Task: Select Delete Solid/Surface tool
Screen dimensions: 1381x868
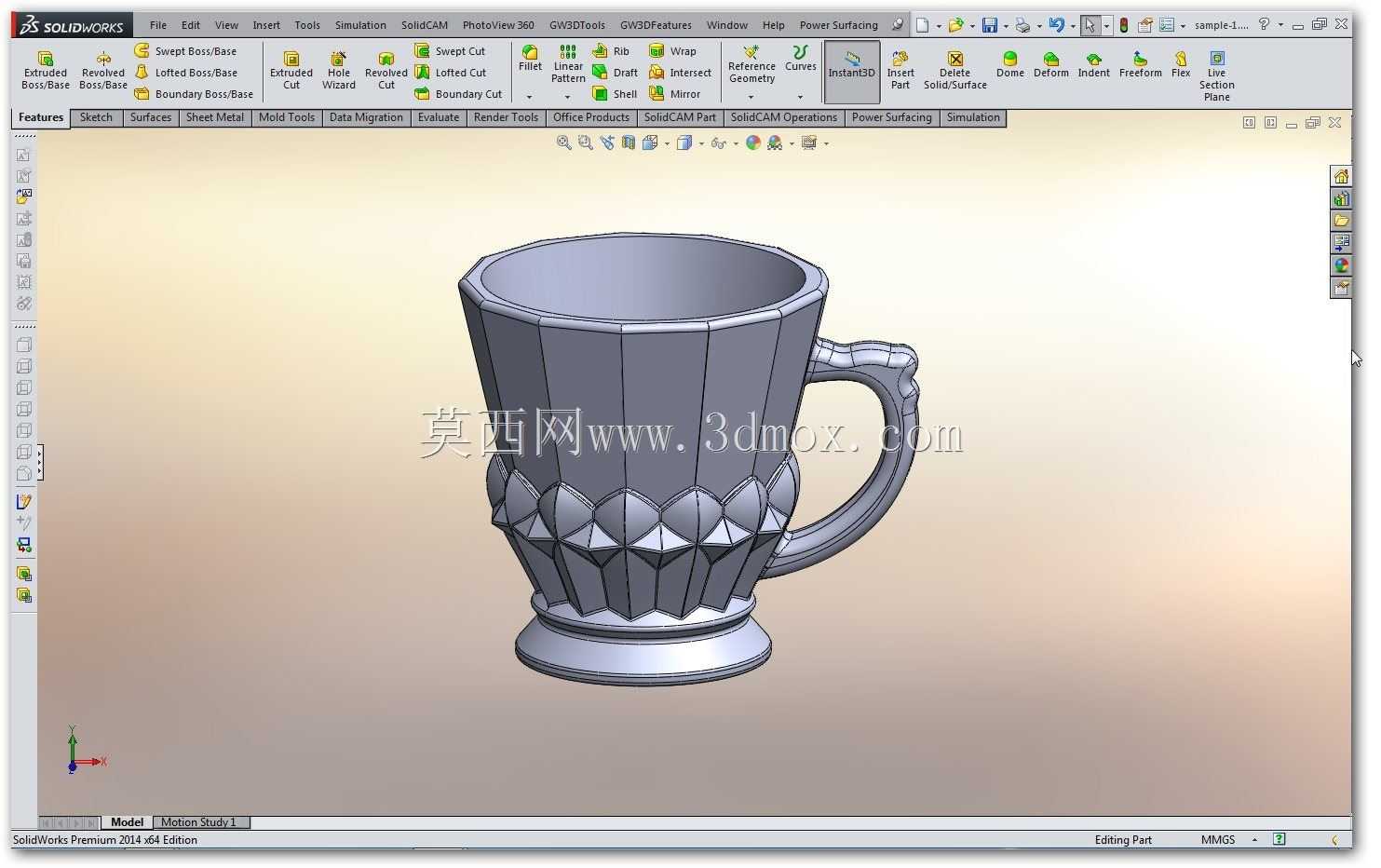Action: 955,71
